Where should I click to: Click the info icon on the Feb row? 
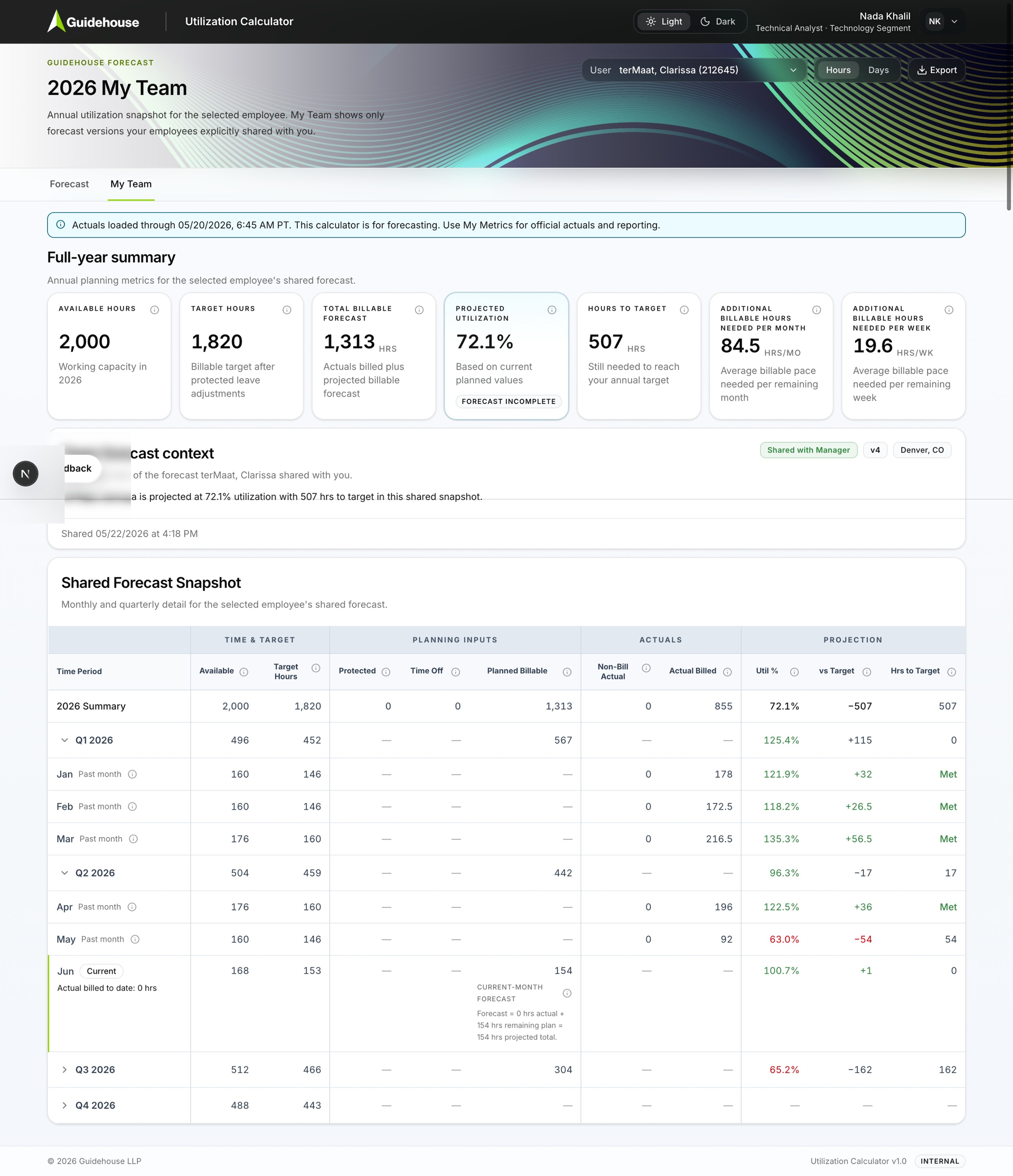(x=132, y=807)
